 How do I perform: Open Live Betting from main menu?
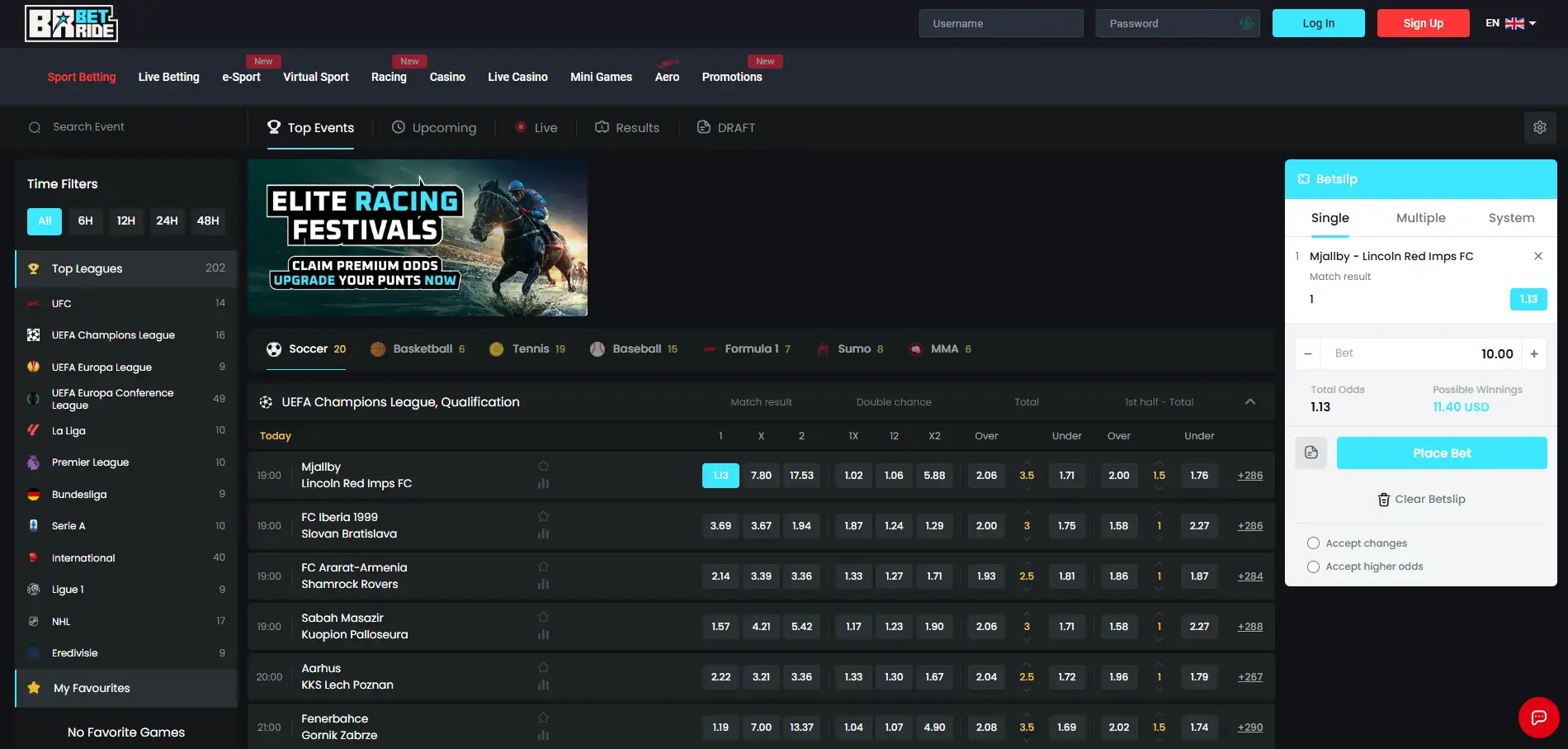click(x=169, y=77)
